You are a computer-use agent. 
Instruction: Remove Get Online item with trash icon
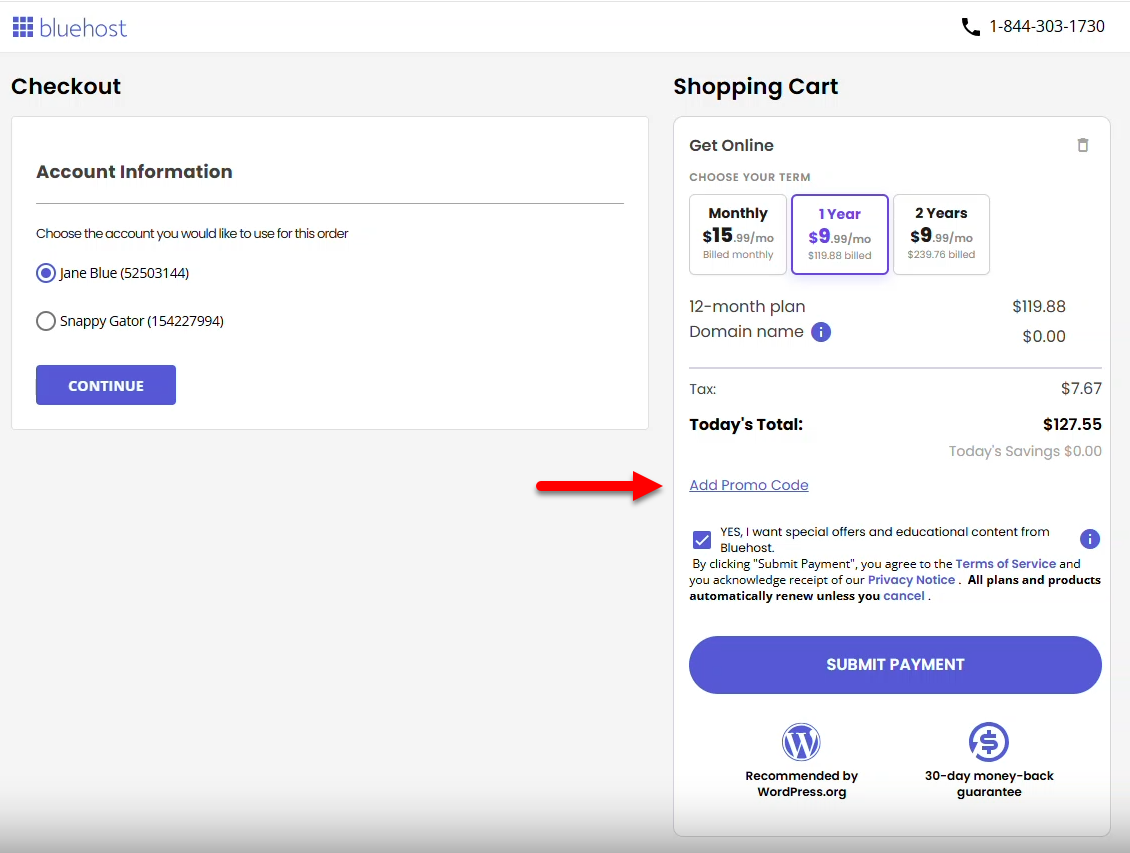click(x=1082, y=145)
